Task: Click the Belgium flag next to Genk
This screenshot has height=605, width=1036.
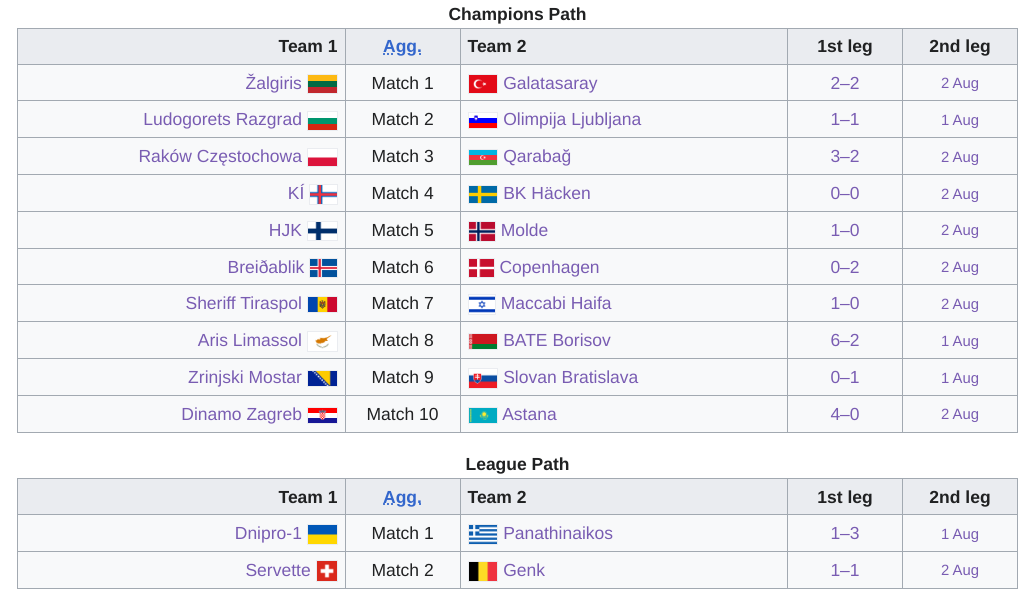Action: click(482, 571)
